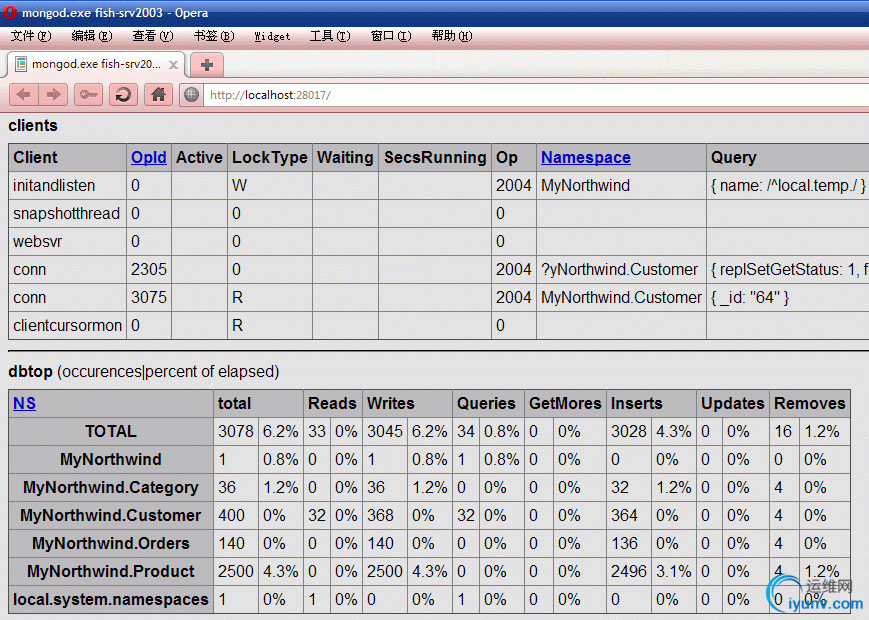Open the 查看(V) menu
Screen dimensions: 869x620
(153, 36)
